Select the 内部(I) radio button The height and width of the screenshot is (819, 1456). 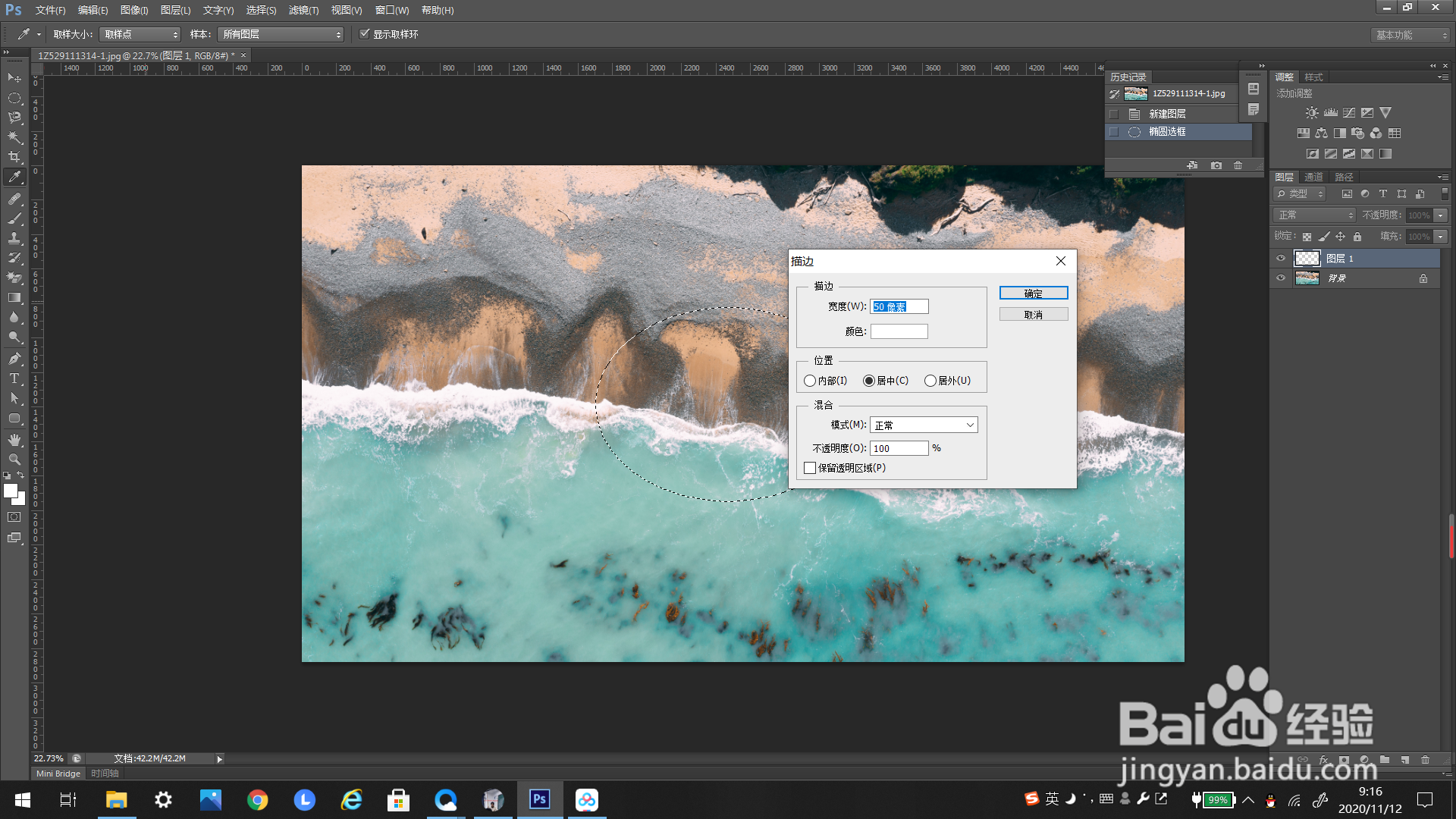tap(810, 381)
